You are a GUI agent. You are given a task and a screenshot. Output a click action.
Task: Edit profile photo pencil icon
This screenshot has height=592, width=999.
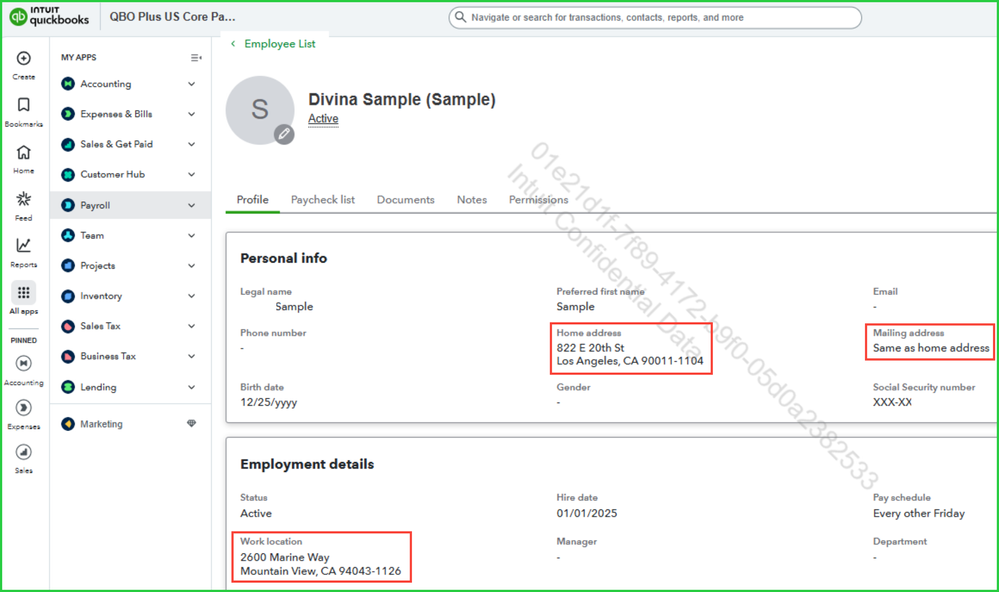(x=284, y=134)
